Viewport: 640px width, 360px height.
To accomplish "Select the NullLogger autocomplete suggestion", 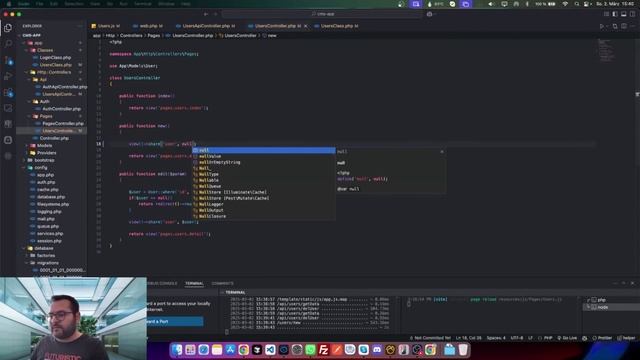I will coord(264,204).
